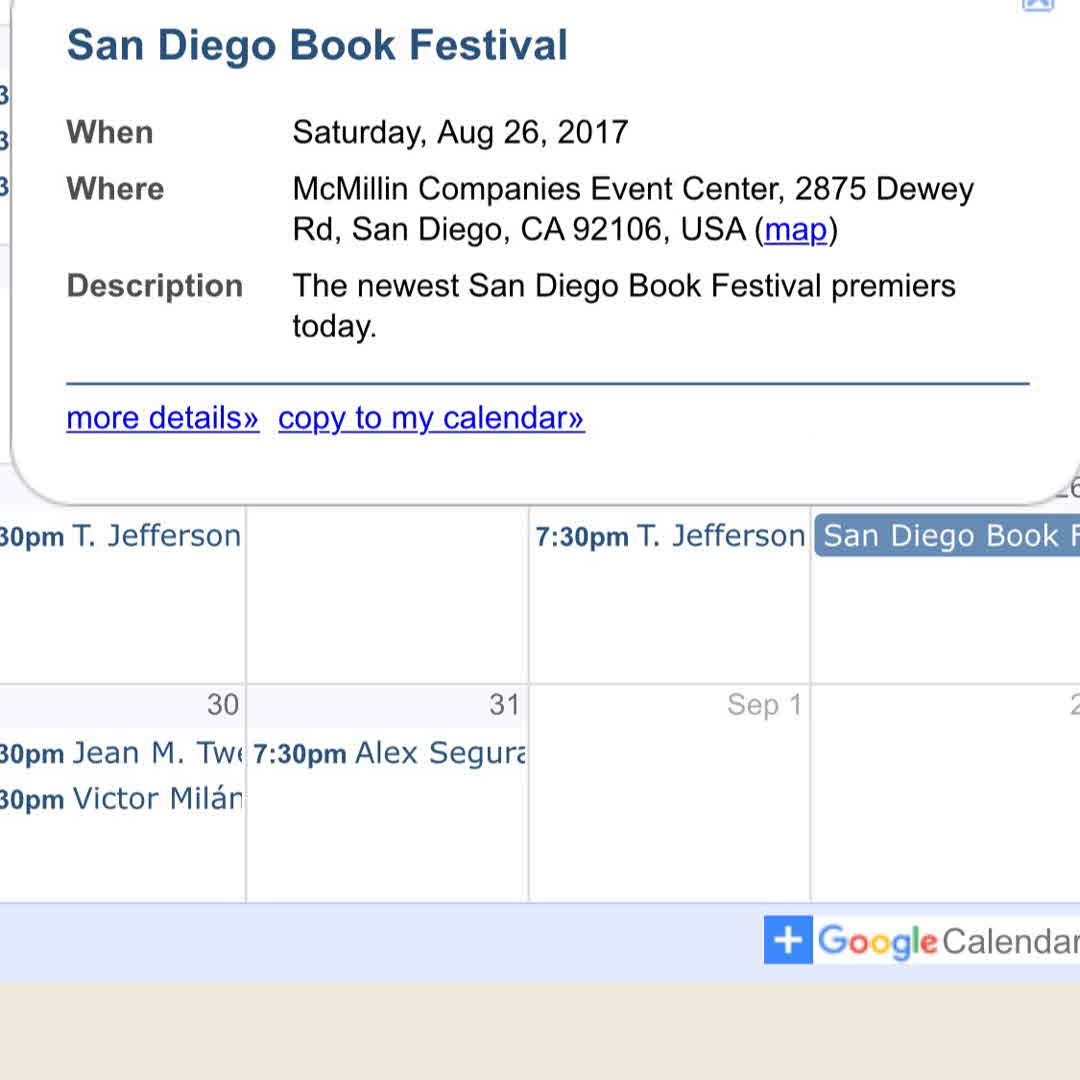This screenshot has height=1080, width=1080.
Task: Select the San Diego Book event chip
Action: coord(946,536)
